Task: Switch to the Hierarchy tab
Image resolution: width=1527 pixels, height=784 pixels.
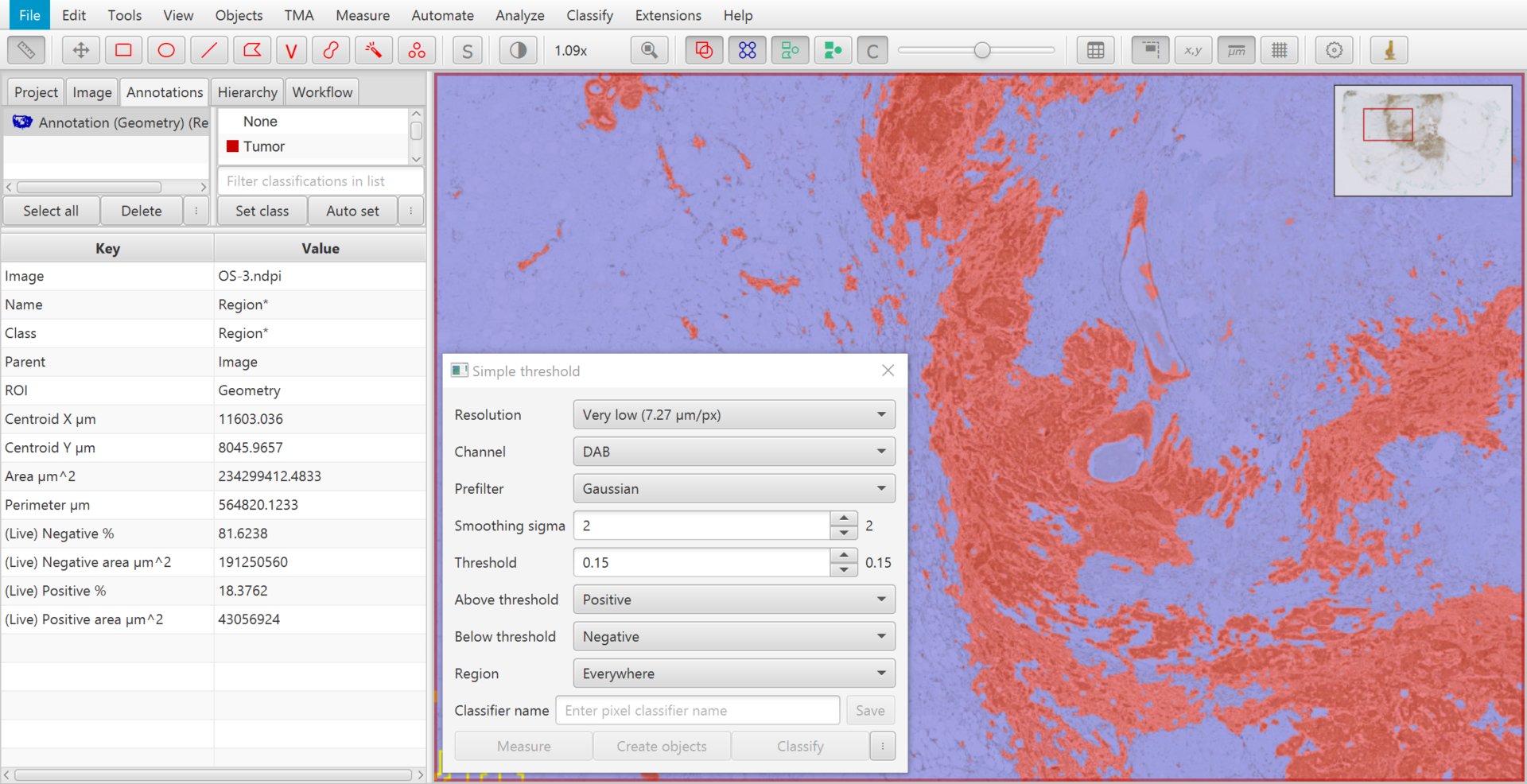Action: [x=247, y=92]
